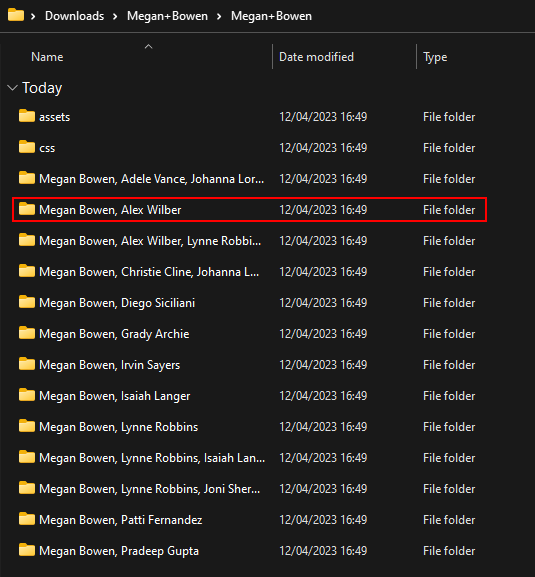The image size is (535, 577).
Task: Click Grady Archie folder icon
Action: (27, 333)
